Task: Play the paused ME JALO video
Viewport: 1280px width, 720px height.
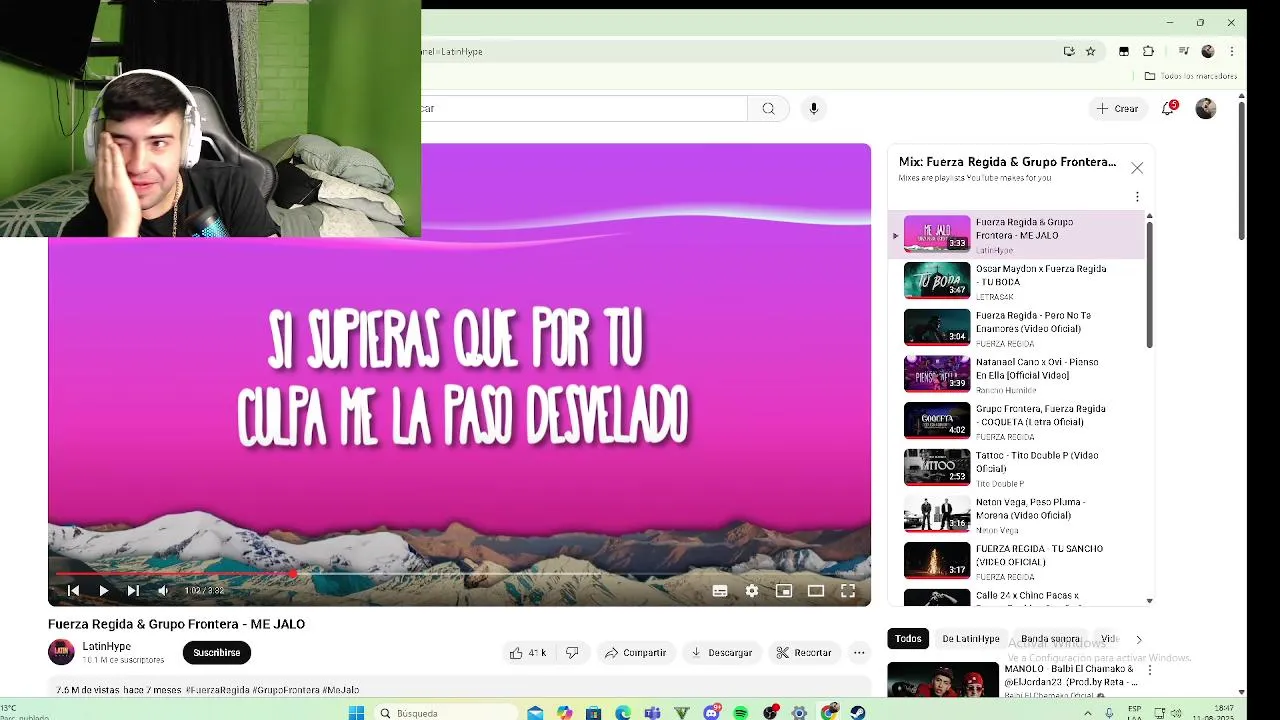Action: [103, 591]
